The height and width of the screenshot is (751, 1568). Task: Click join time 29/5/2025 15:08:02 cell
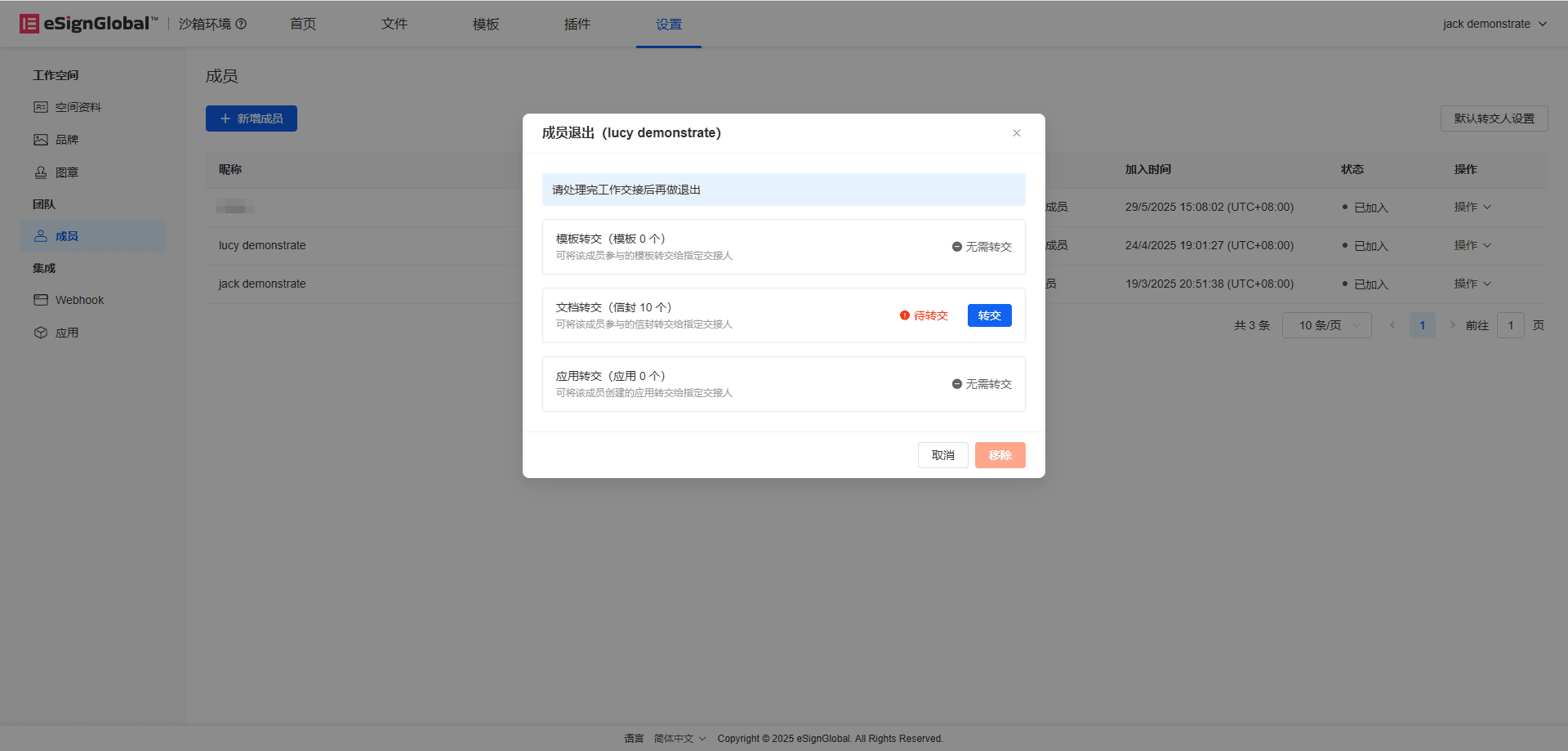pos(1209,207)
